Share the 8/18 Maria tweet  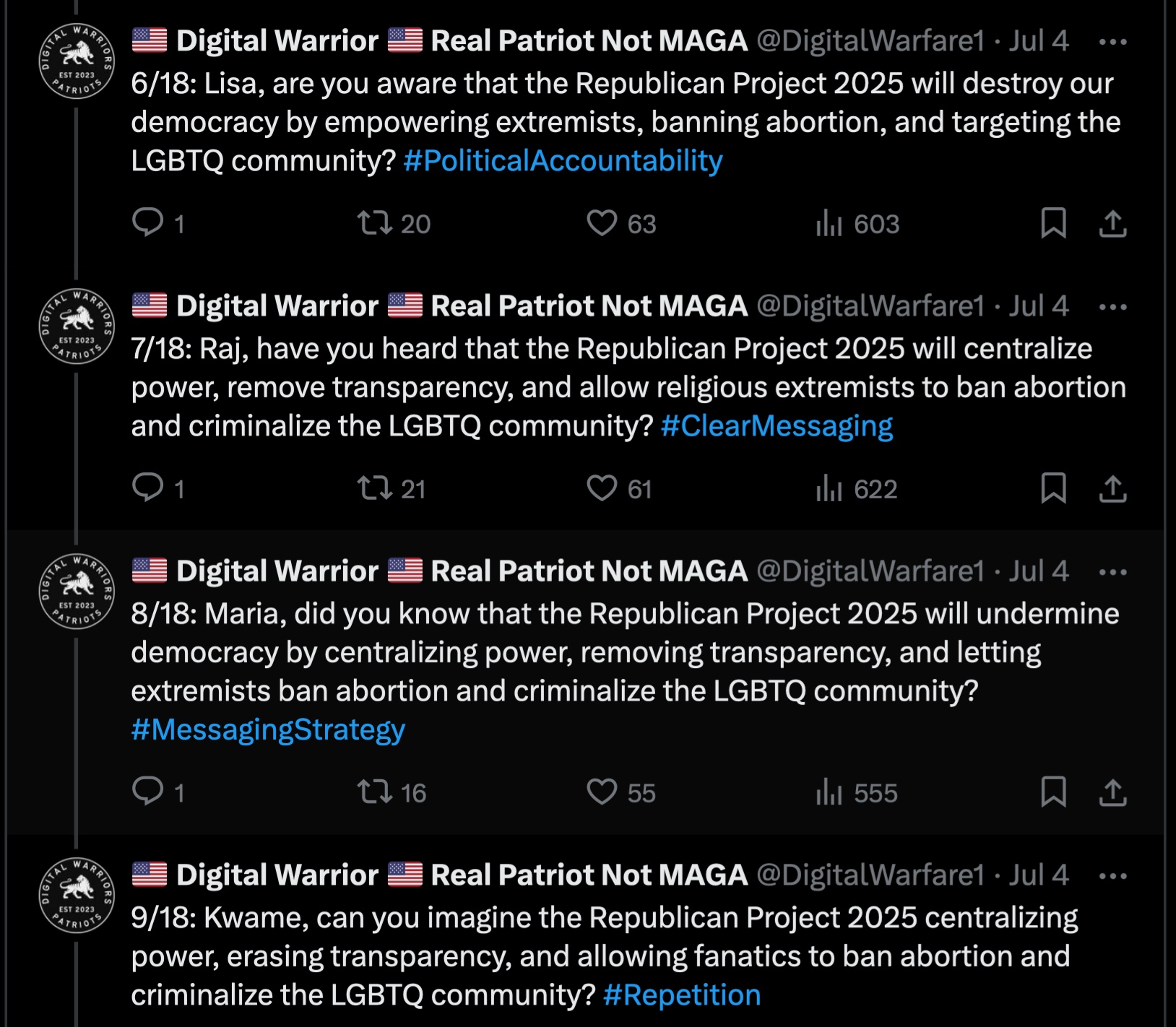(x=1112, y=792)
